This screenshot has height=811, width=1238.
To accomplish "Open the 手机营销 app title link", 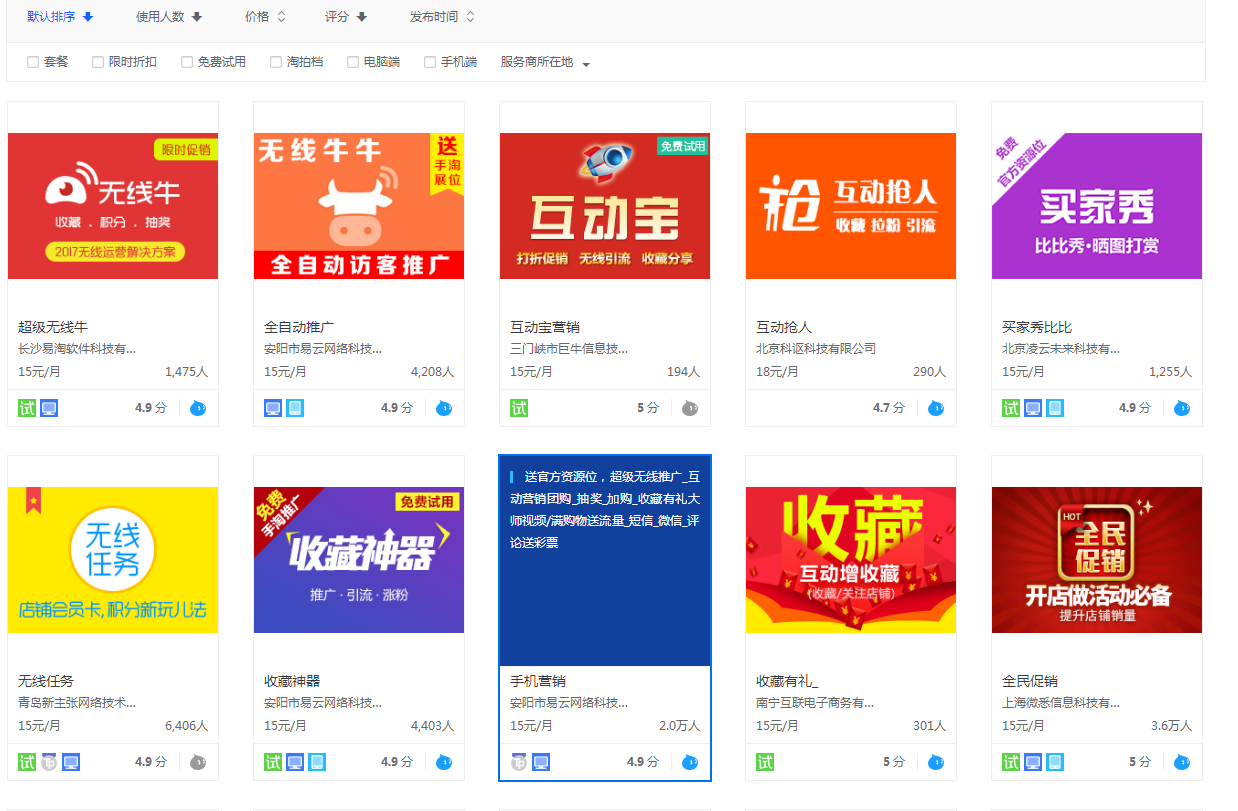I will [538, 681].
